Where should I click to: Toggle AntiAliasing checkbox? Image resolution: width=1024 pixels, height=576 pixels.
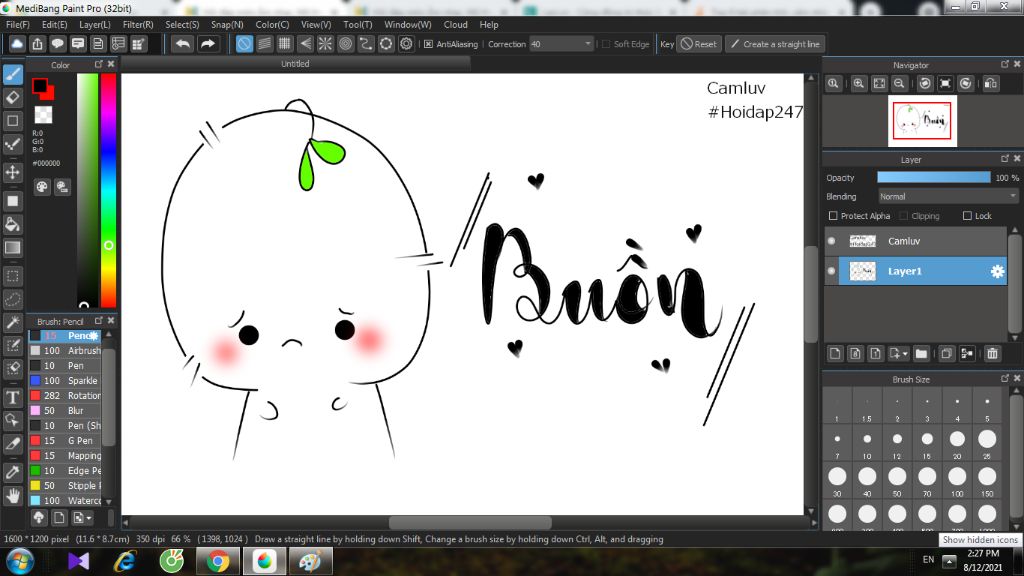pyautogui.click(x=428, y=44)
